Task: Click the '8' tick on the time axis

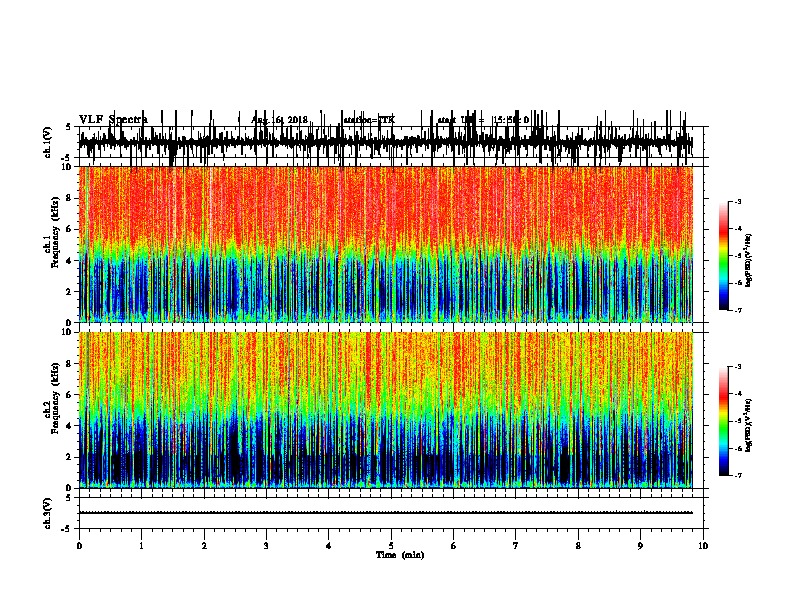Action: pos(578,546)
